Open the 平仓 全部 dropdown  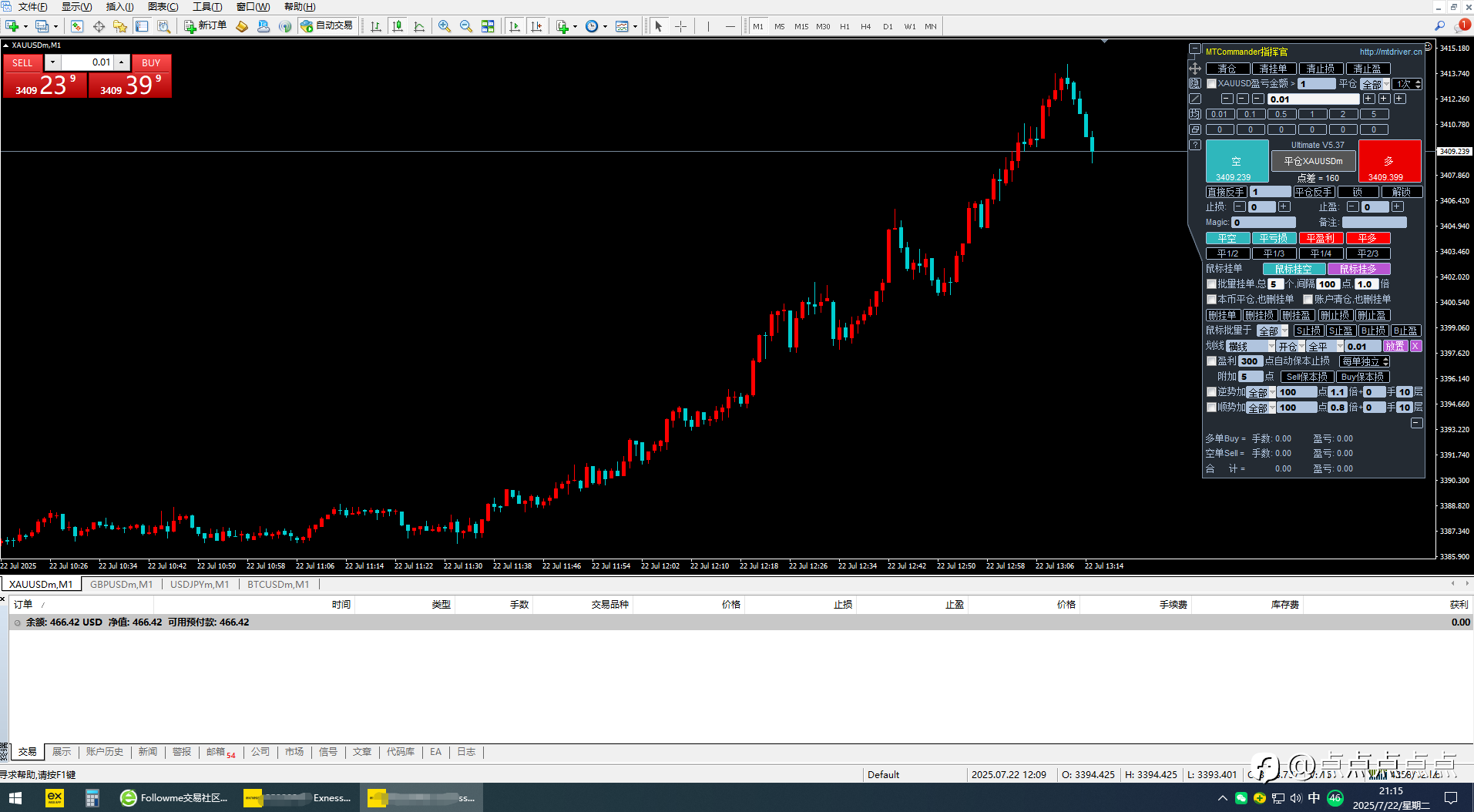[x=1375, y=84]
